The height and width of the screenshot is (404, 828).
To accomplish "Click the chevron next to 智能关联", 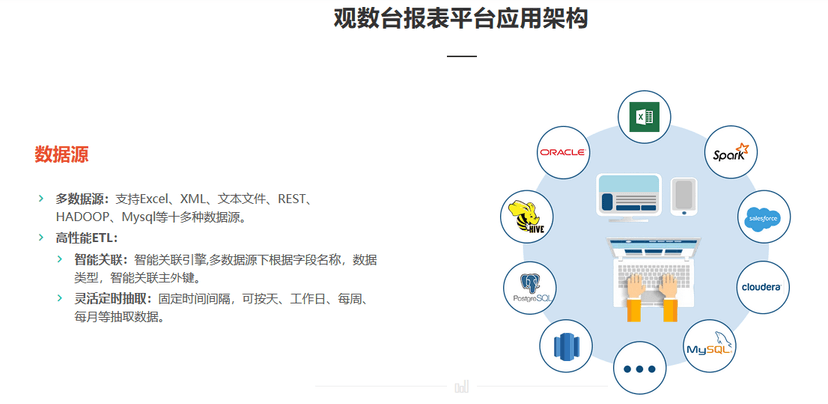I will pos(60,259).
